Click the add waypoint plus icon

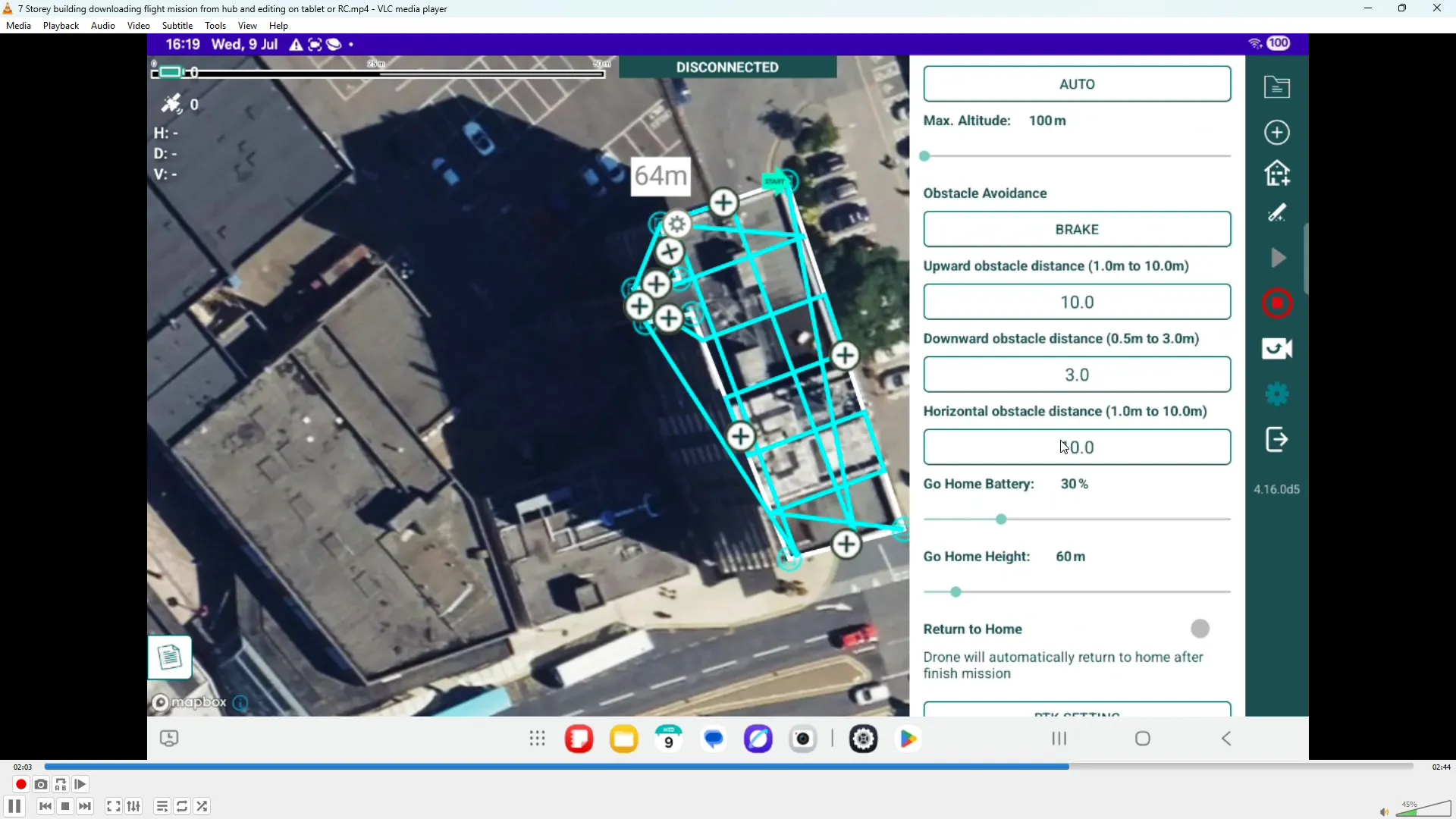pyautogui.click(x=1277, y=132)
